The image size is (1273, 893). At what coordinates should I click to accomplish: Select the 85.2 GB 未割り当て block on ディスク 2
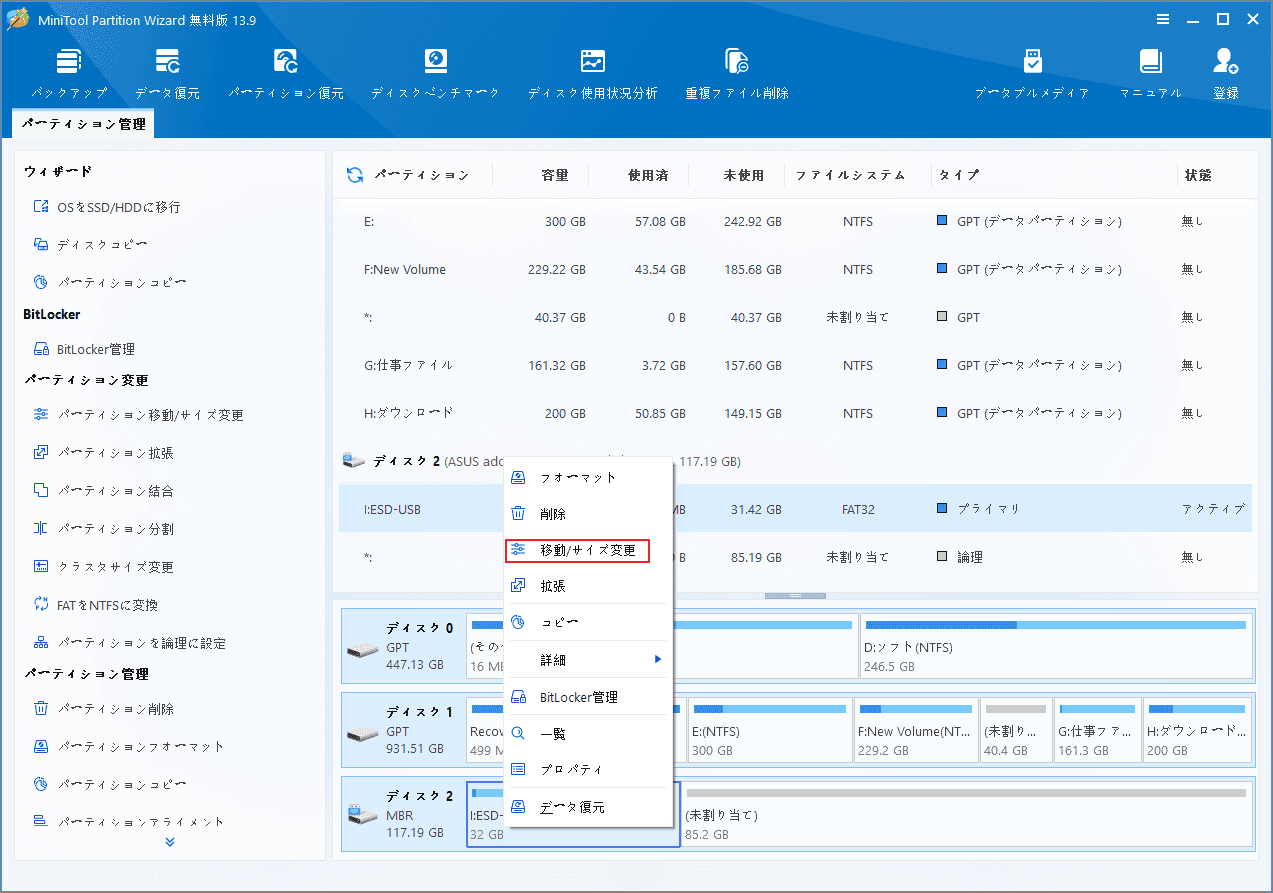tap(966, 815)
